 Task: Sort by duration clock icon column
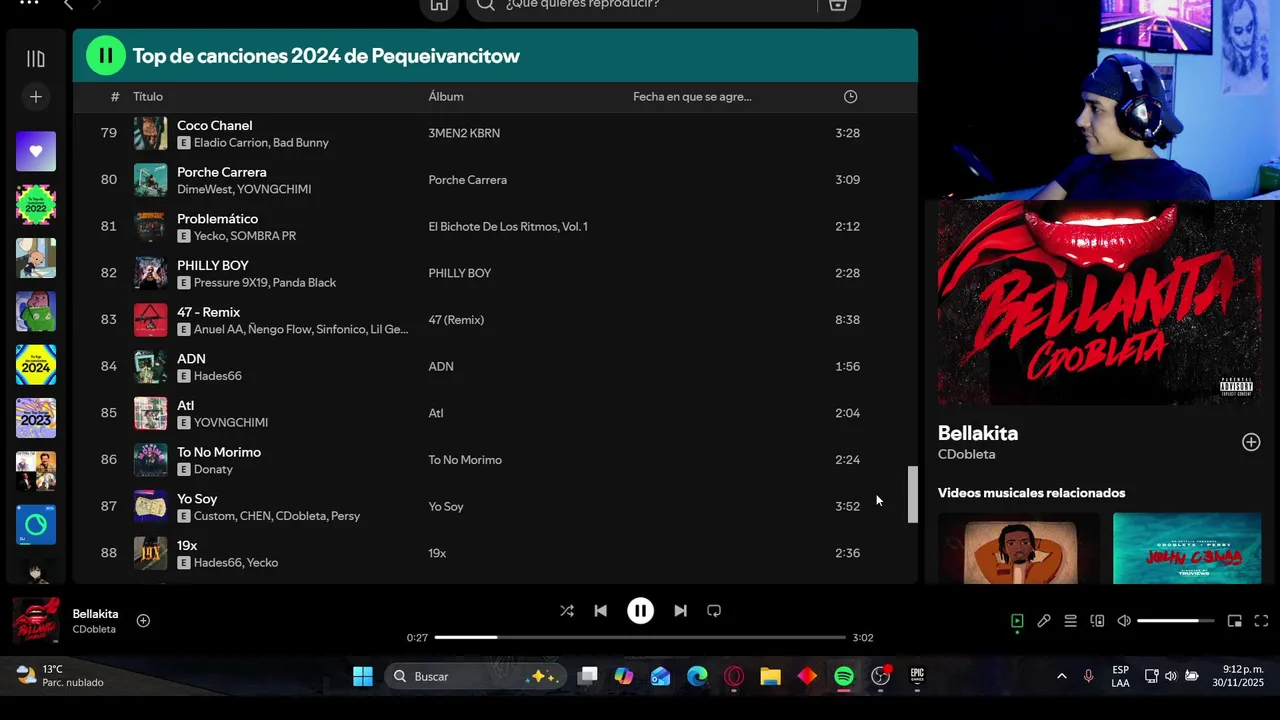850,97
